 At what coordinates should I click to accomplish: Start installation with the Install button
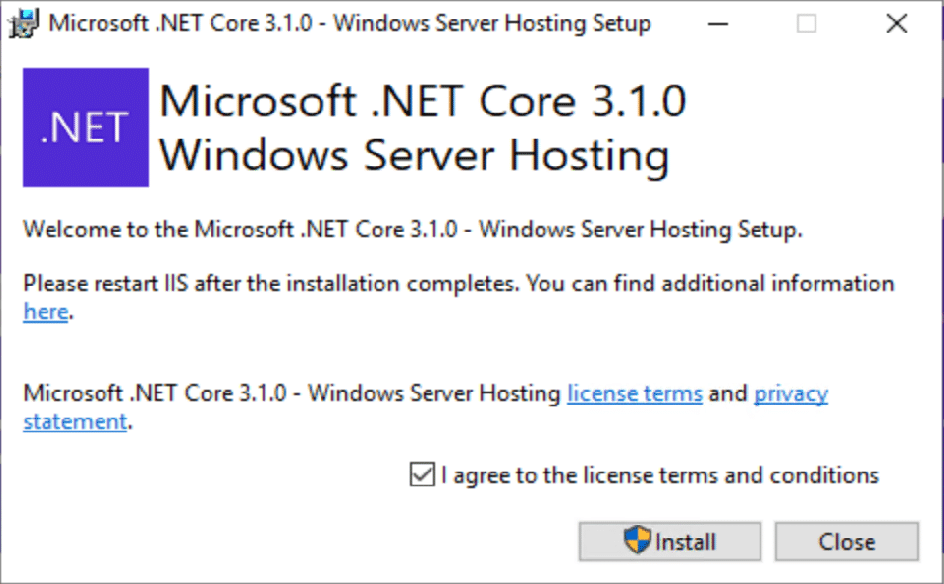point(670,542)
